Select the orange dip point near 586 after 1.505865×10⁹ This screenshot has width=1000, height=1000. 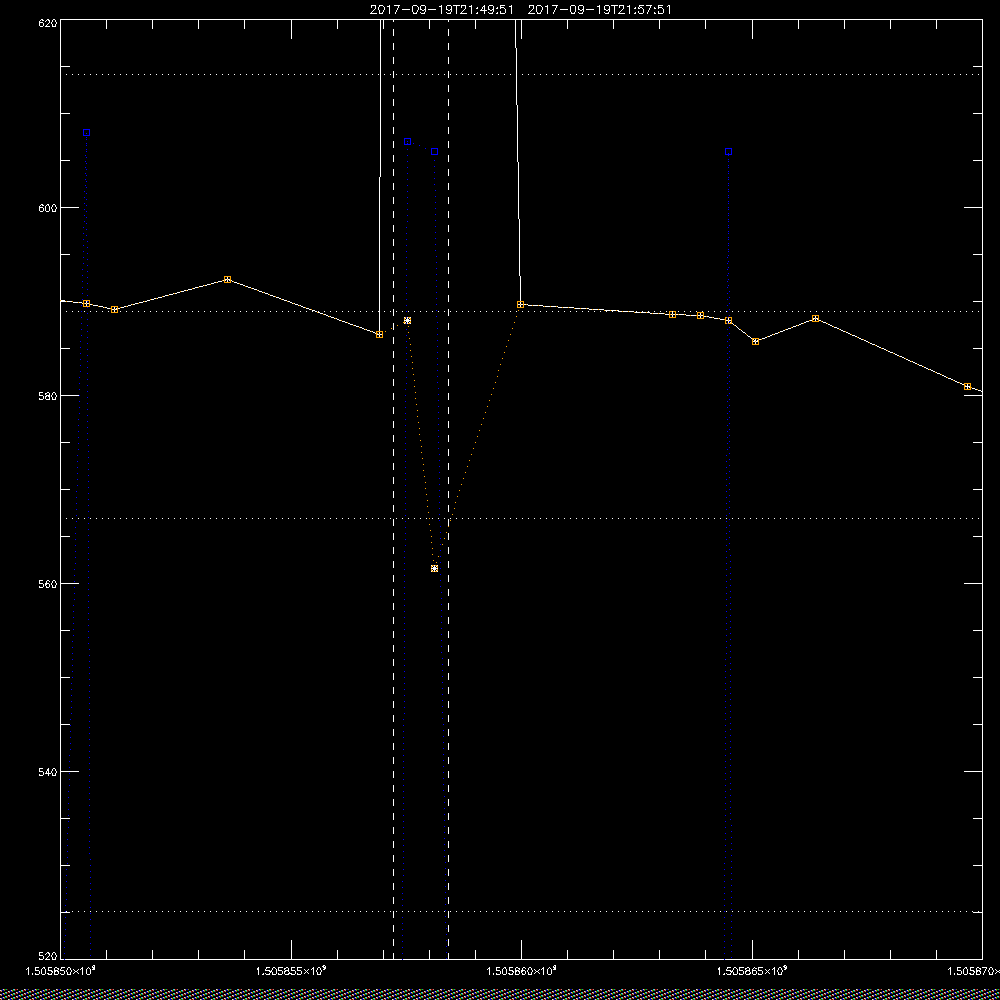tap(756, 342)
